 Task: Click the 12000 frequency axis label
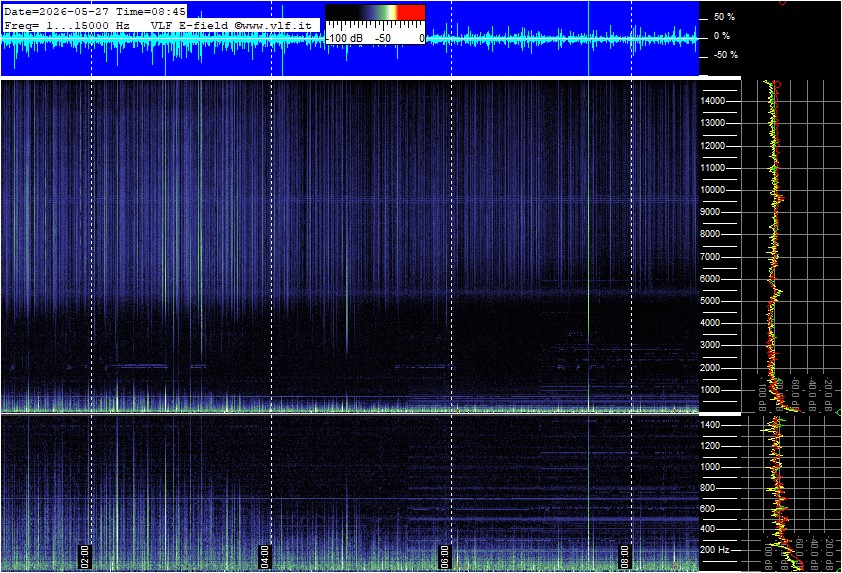coord(713,146)
